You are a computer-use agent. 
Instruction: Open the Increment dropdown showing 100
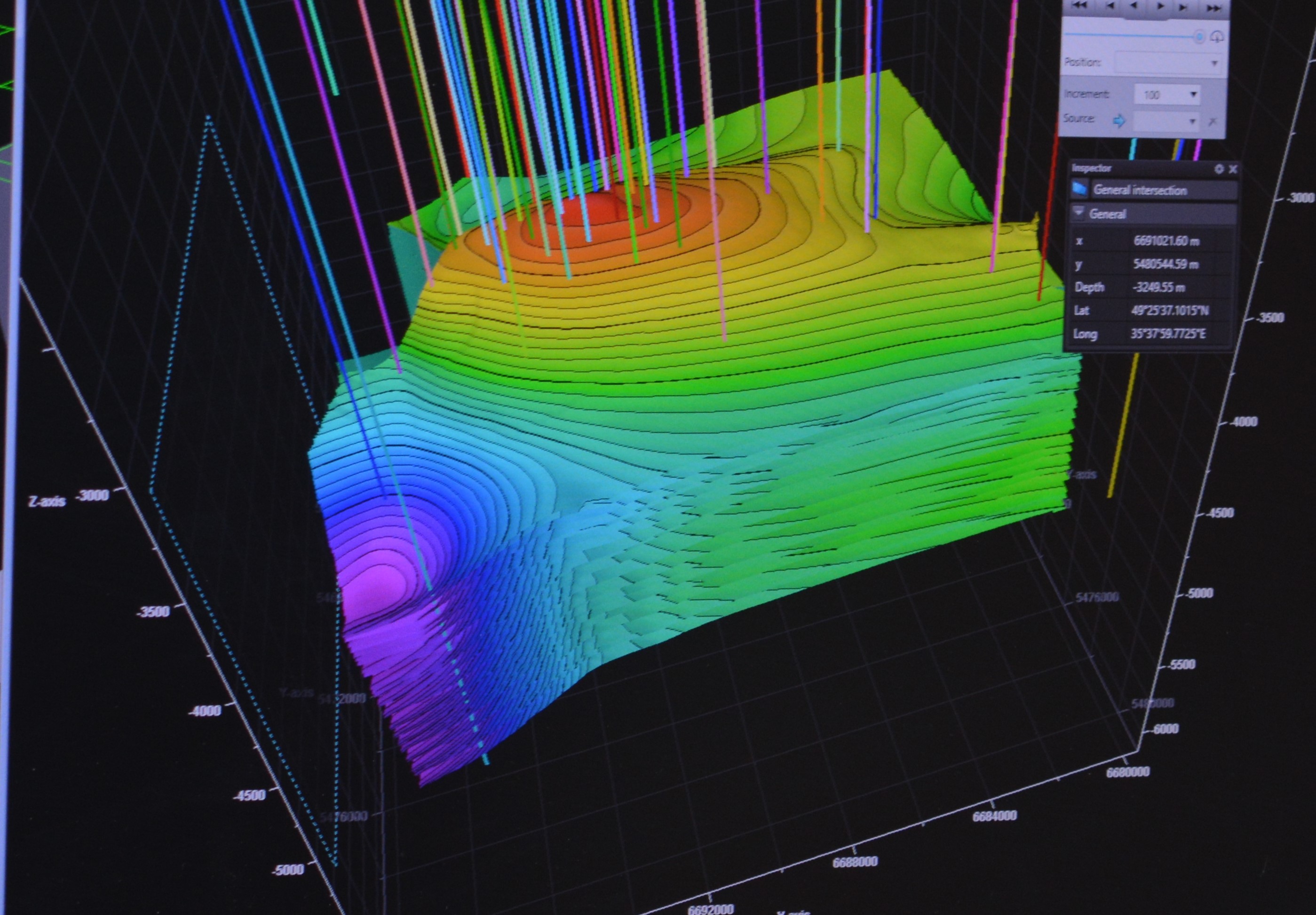[1167, 94]
